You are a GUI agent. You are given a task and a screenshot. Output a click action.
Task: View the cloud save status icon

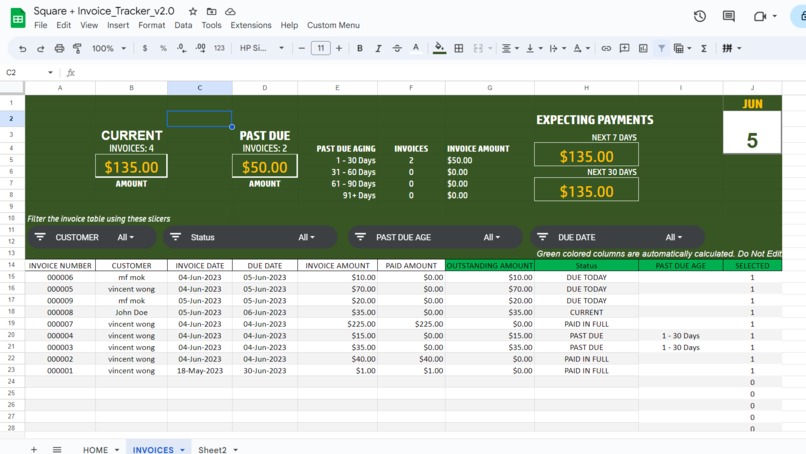click(x=230, y=11)
